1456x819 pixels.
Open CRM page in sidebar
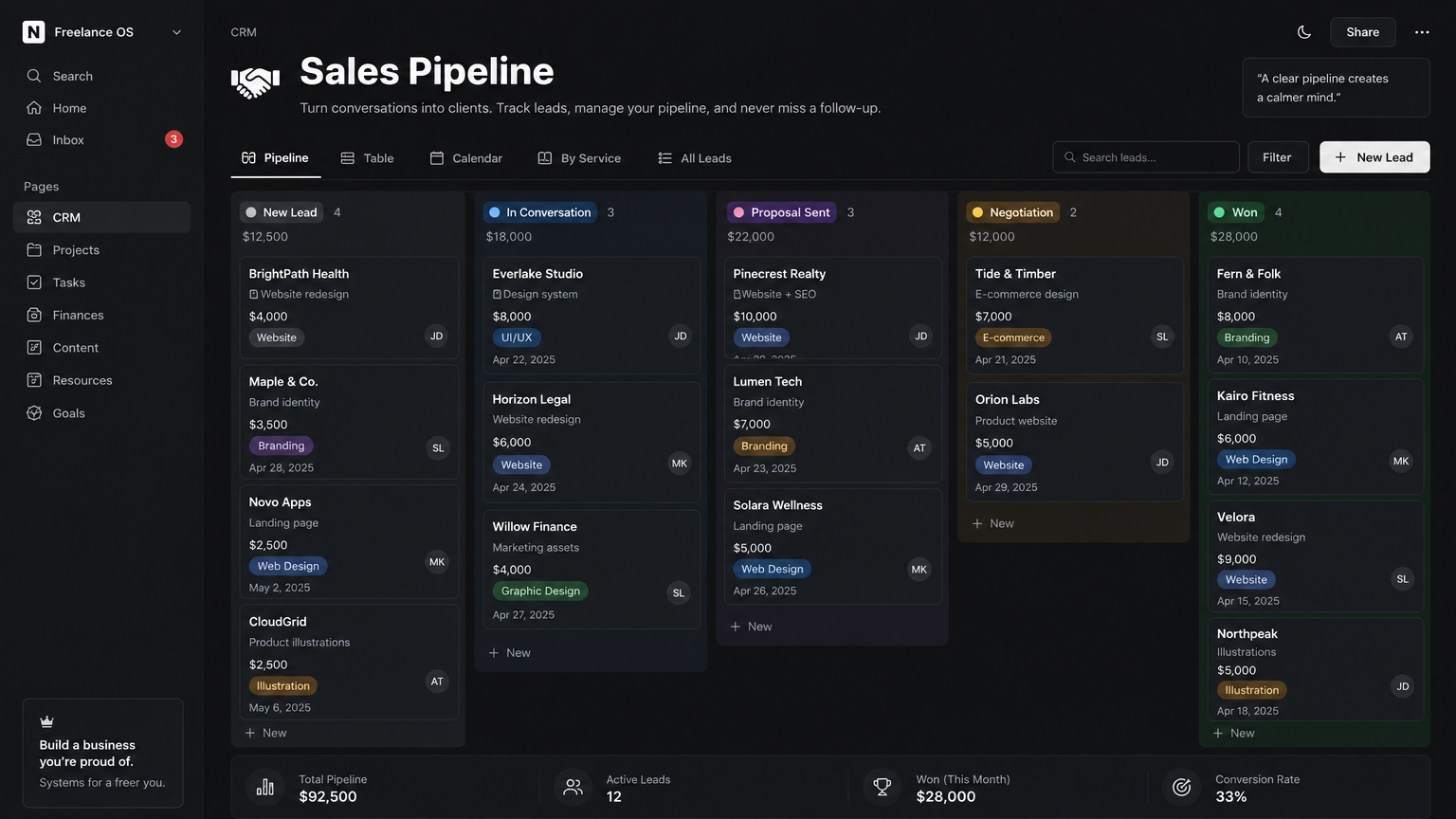(x=101, y=217)
